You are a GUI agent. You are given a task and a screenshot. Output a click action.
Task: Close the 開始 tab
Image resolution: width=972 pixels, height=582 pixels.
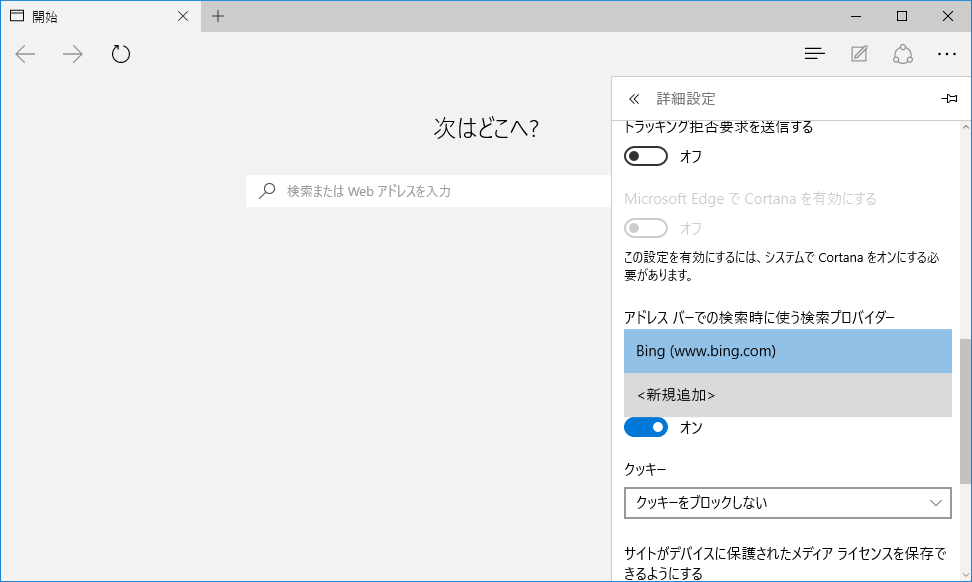[x=182, y=16]
